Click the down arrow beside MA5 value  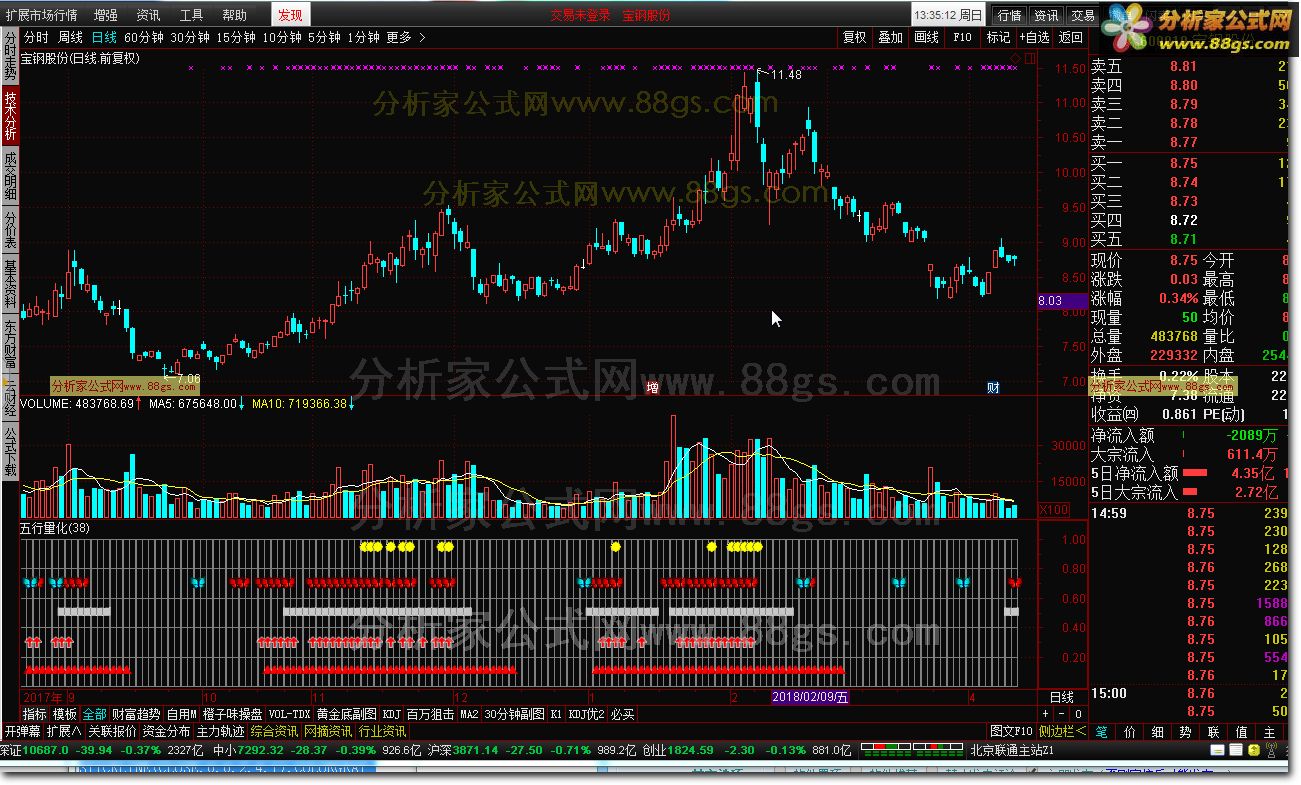[241, 404]
